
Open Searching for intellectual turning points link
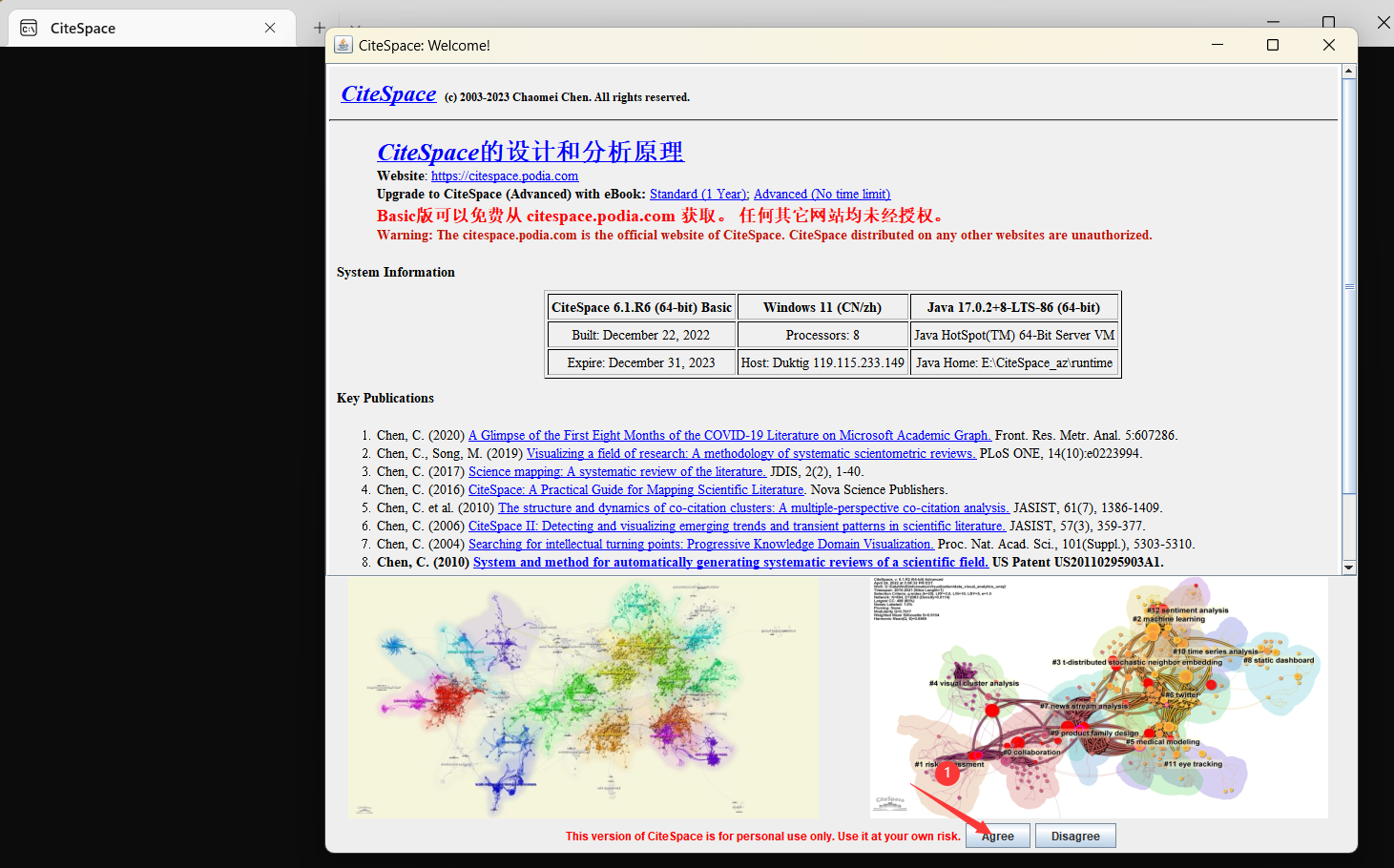(x=701, y=544)
